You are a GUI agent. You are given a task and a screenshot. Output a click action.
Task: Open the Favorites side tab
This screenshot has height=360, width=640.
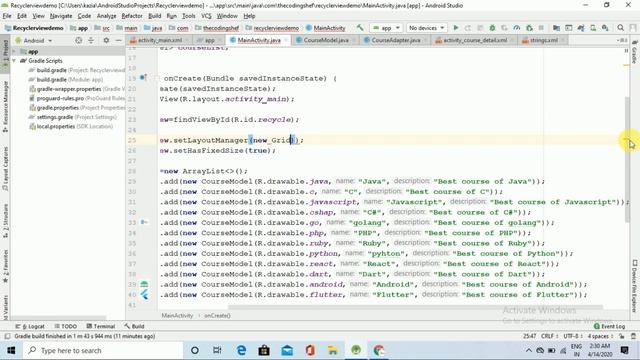point(5,266)
